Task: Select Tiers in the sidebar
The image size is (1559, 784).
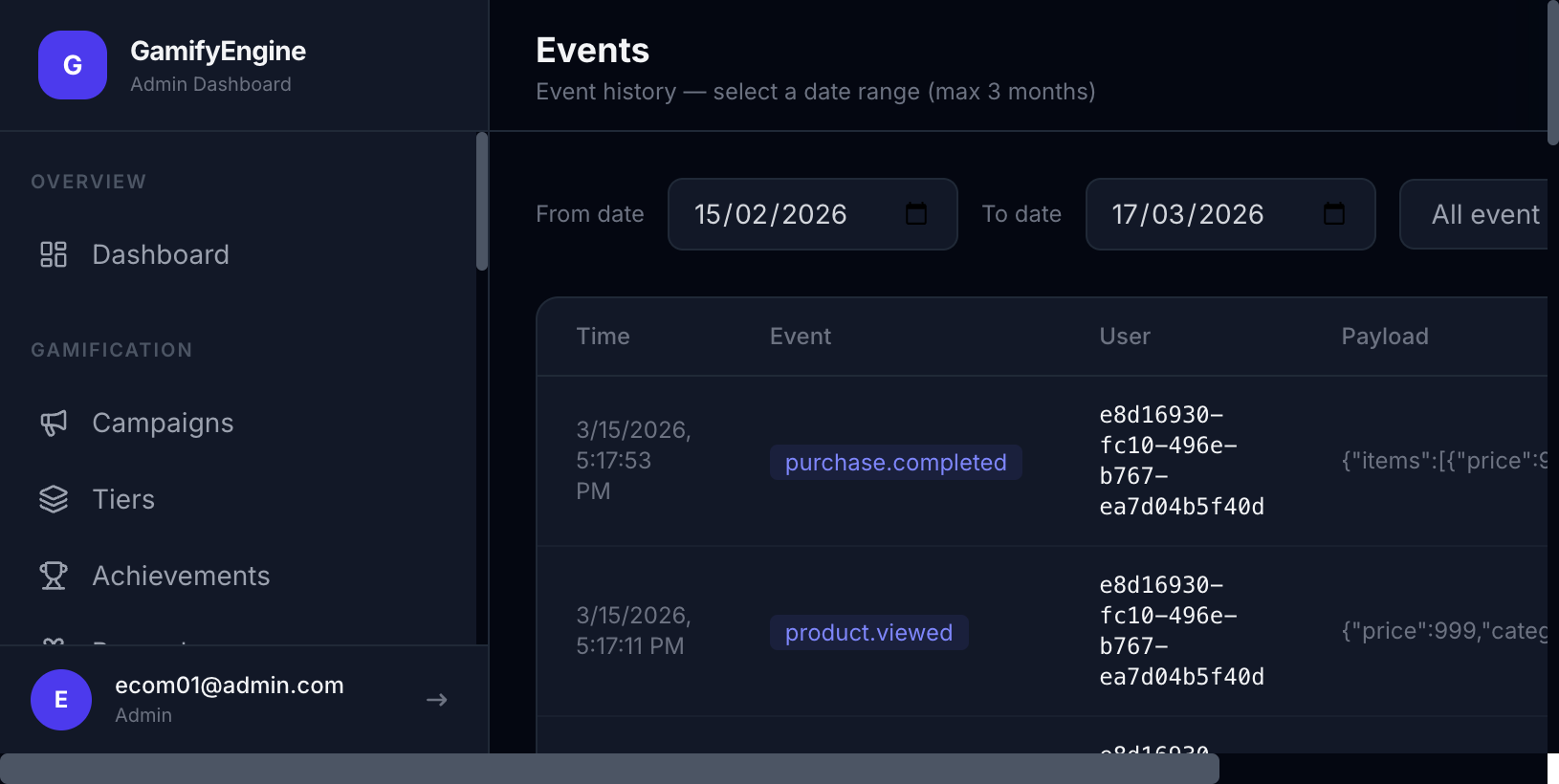Action: pyautogui.click(x=123, y=499)
